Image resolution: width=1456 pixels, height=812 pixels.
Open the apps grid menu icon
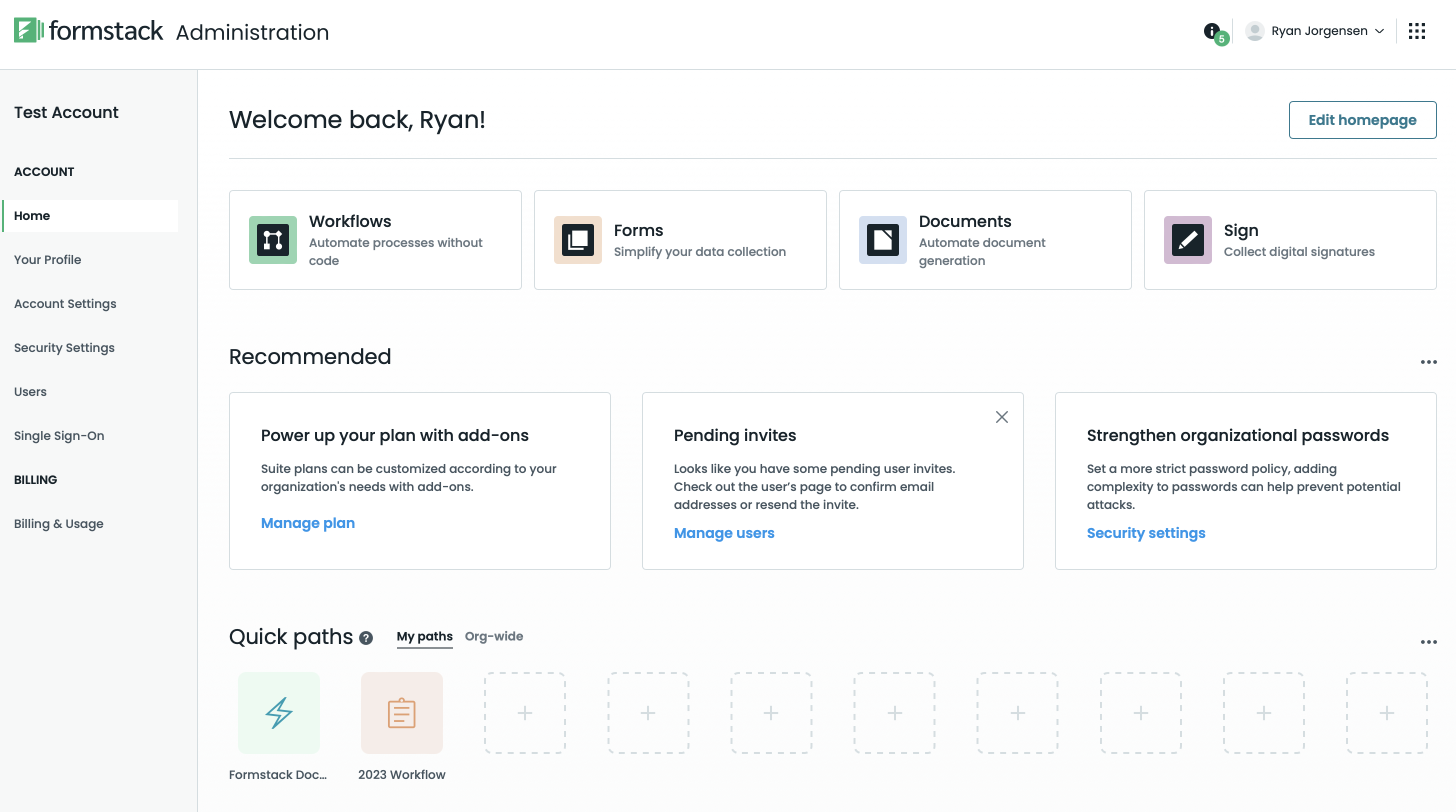[1417, 31]
